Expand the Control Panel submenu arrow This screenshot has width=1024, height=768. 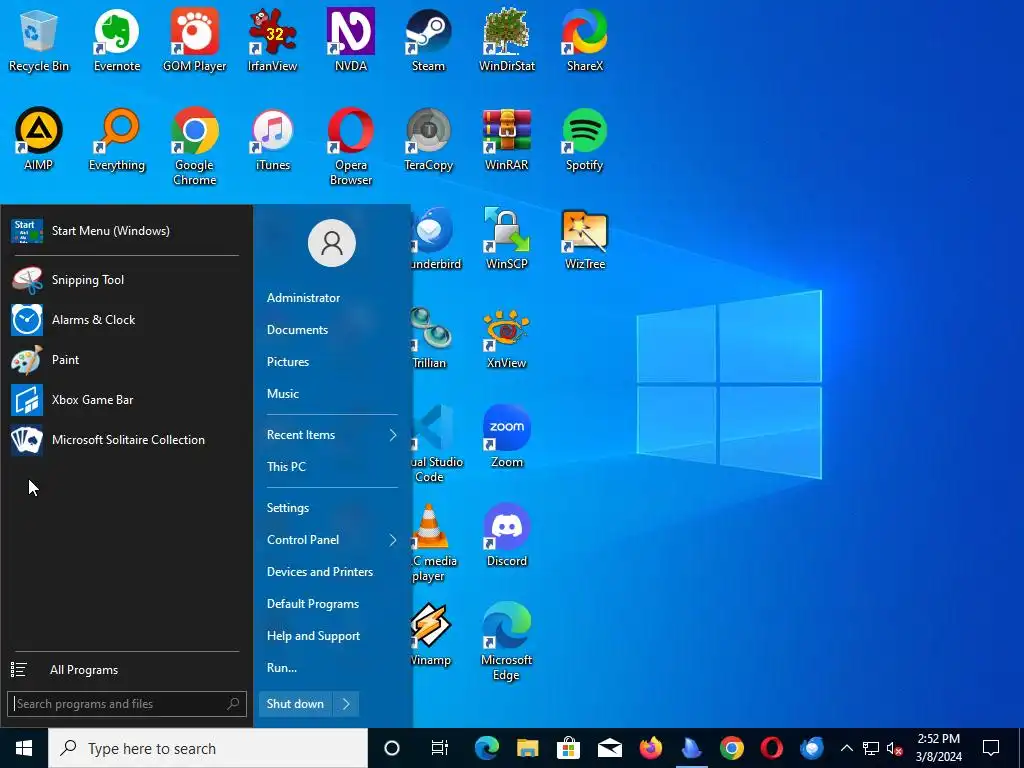pyautogui.click(x=392, y=540)
